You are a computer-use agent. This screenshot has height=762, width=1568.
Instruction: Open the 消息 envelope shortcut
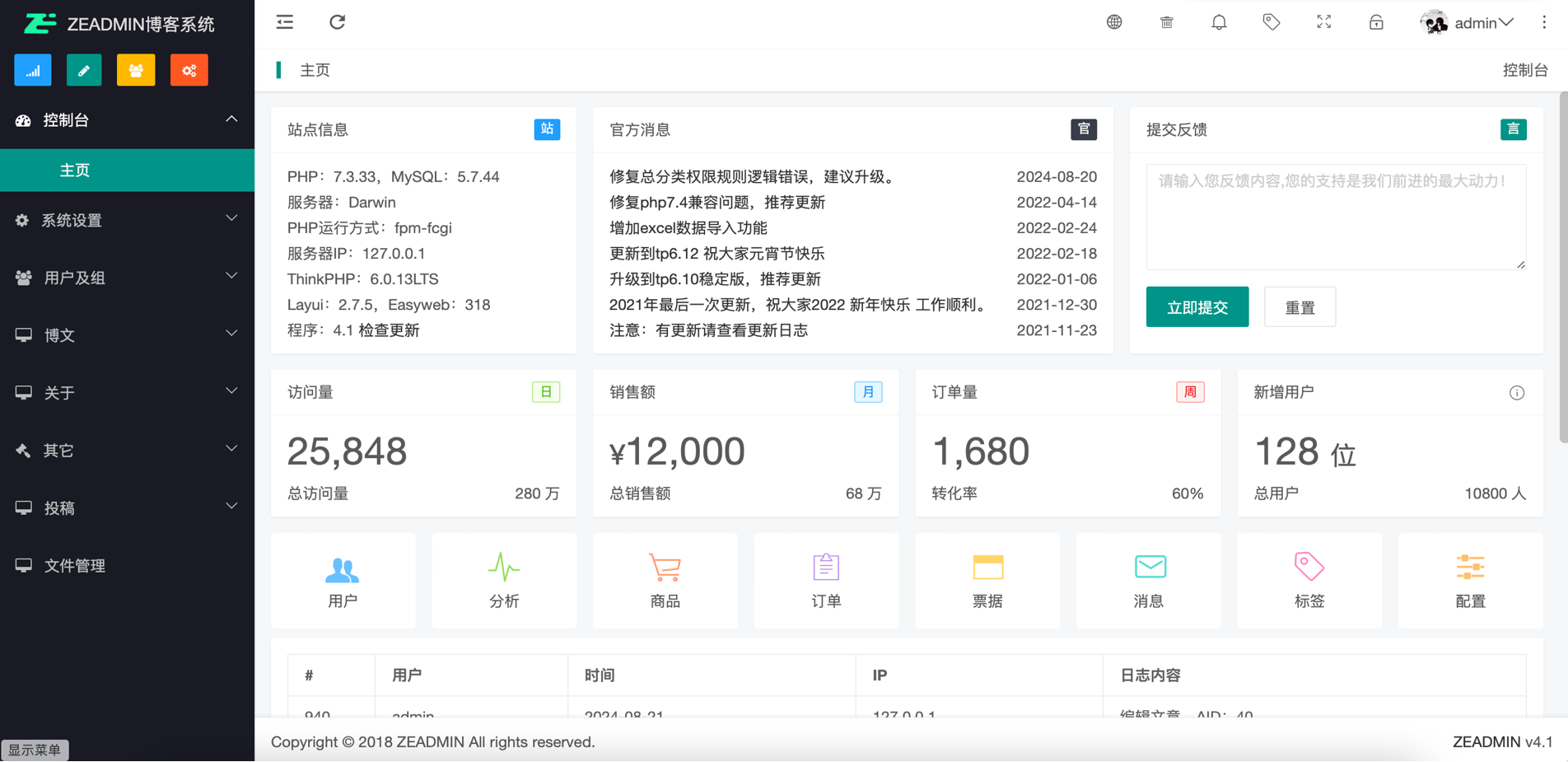(x=1149, y=581)
